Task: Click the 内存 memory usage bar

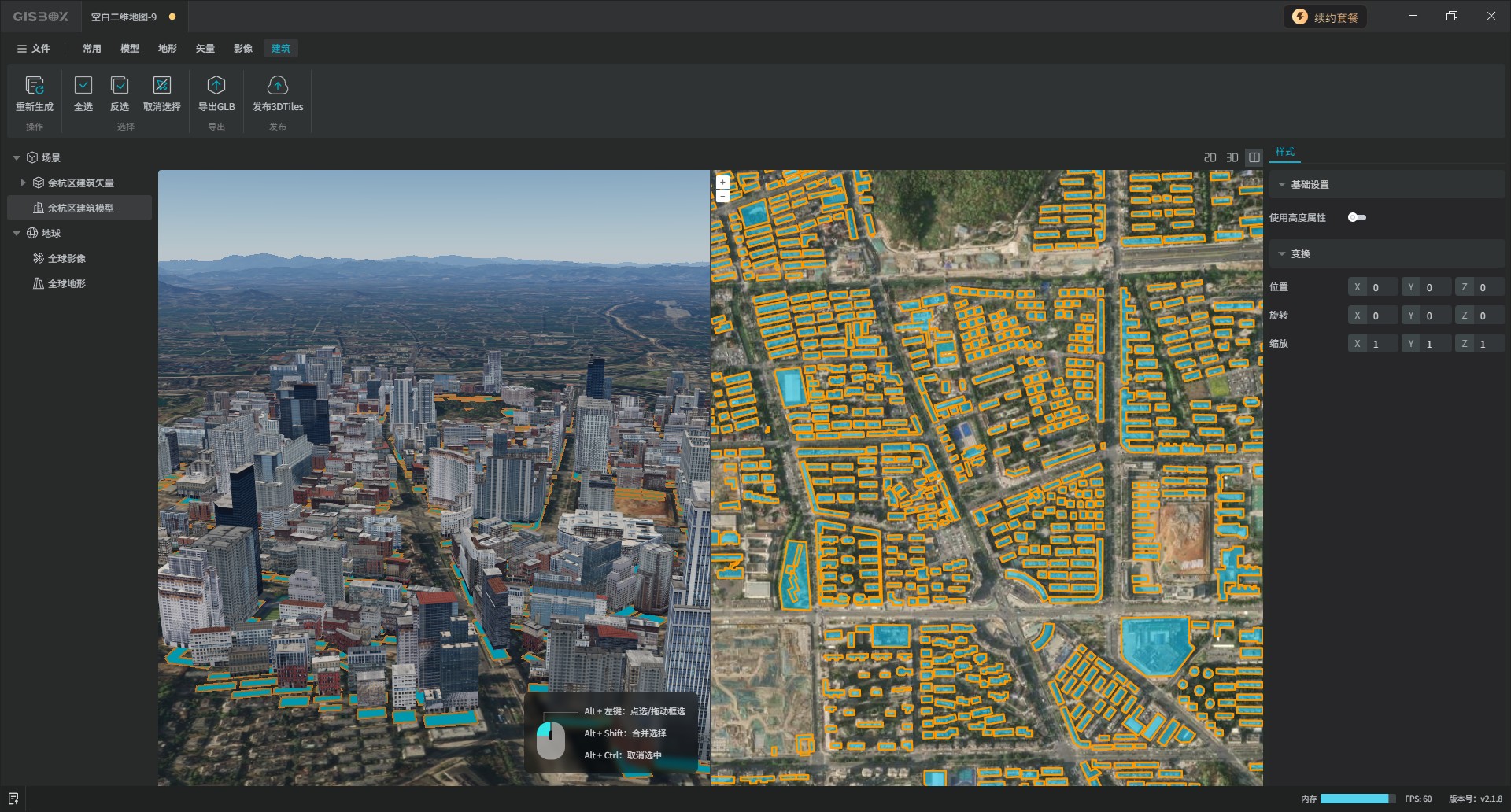Action: 1357,799
